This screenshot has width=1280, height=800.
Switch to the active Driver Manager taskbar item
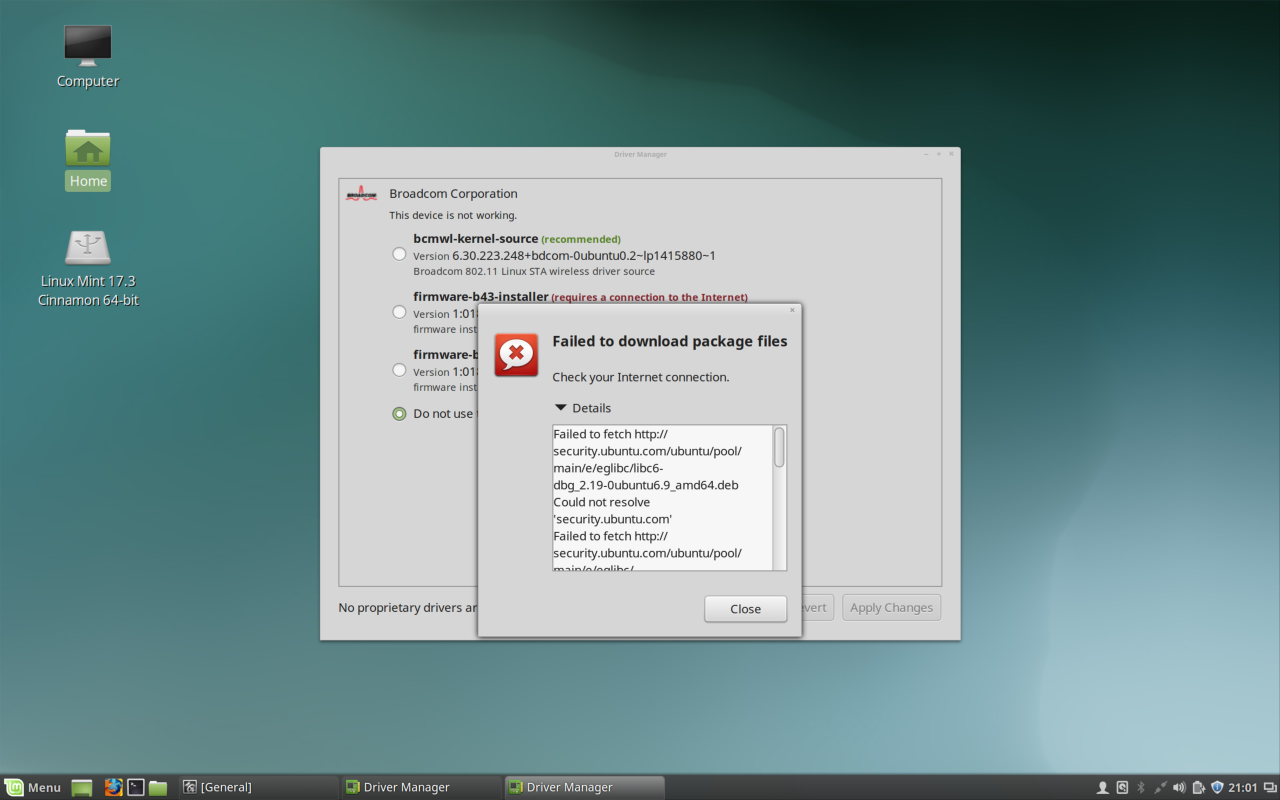[584, 787]
